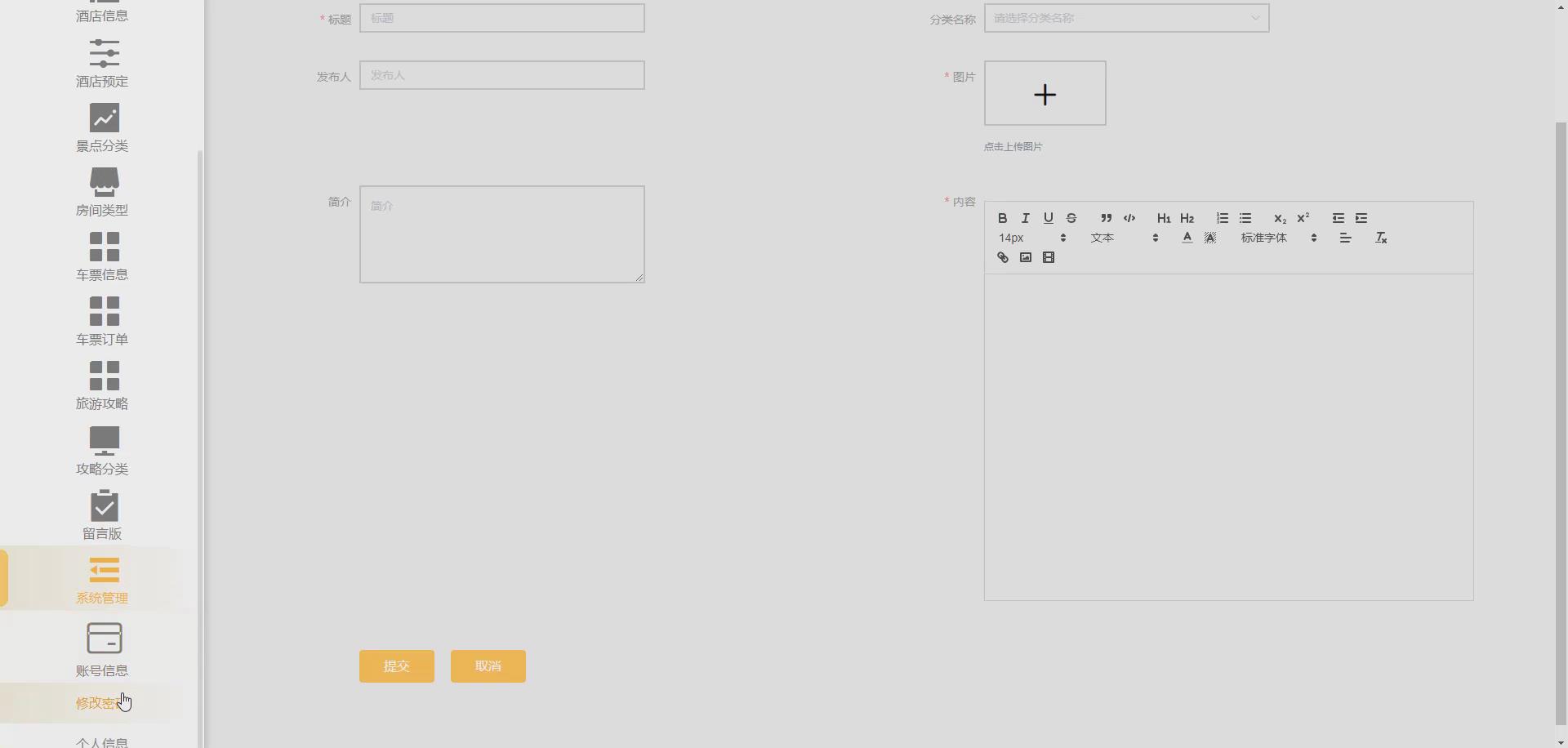Toggle italic formatting in editor
Screen dimensions: 1568x748
pos(1025,218)
